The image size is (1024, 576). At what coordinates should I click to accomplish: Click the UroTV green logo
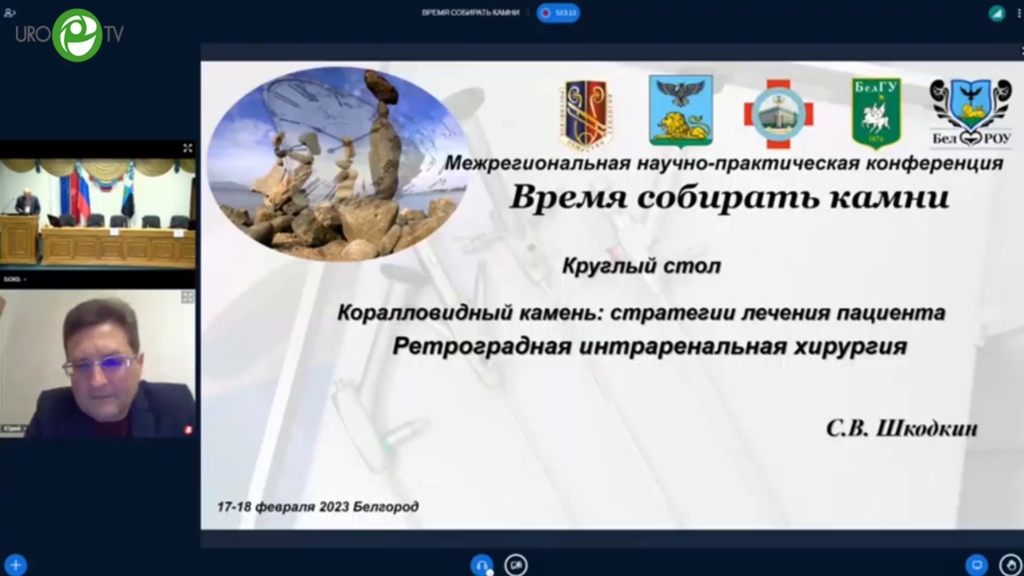[76, 34]
